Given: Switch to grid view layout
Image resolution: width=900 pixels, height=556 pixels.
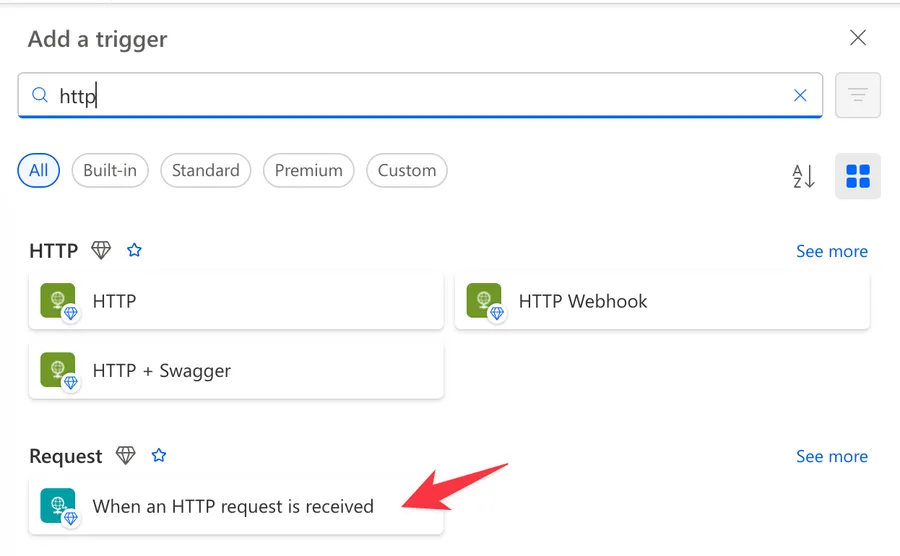Looking at the screenshot, I should tap(857, 177).
